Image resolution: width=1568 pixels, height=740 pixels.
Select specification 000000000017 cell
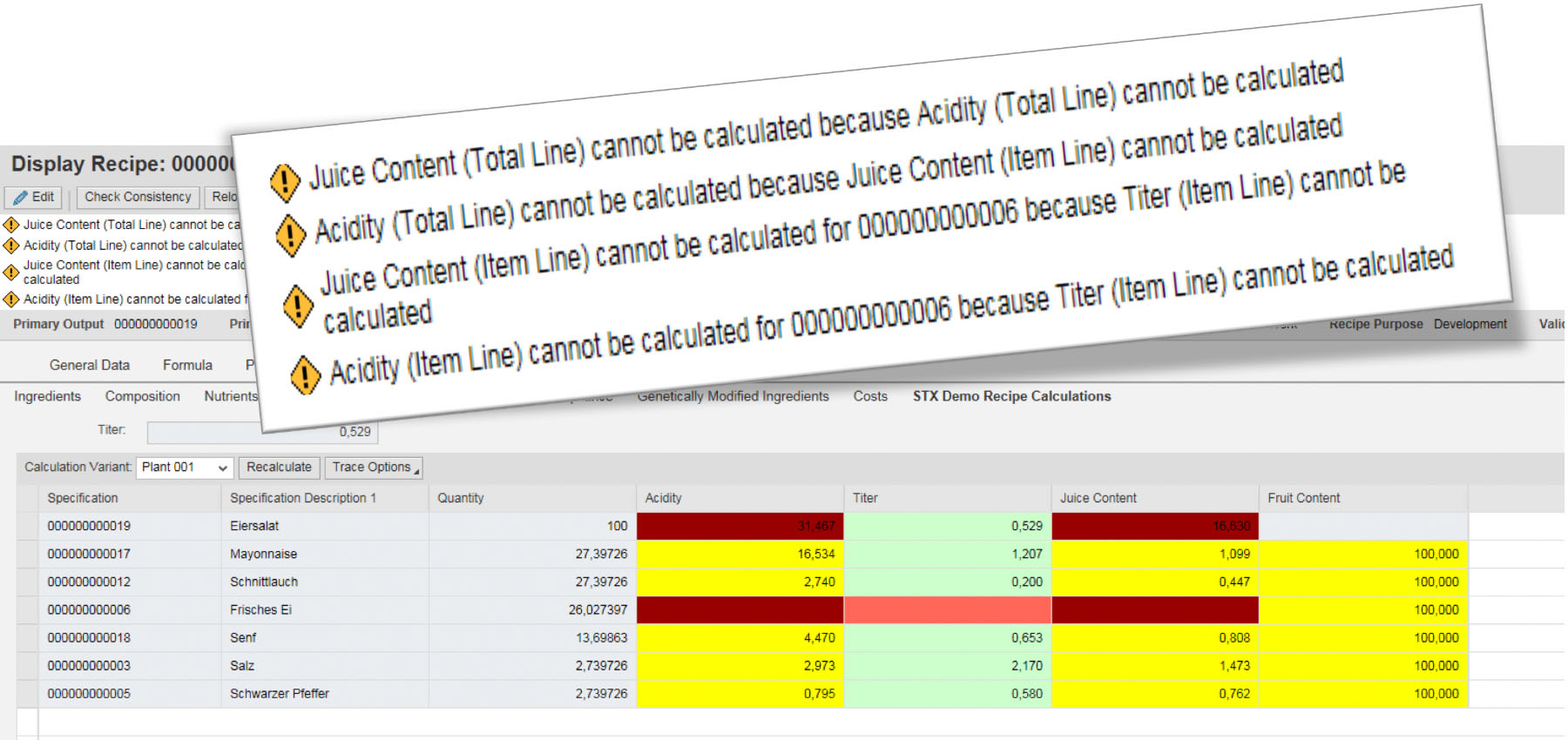(130, 554)
